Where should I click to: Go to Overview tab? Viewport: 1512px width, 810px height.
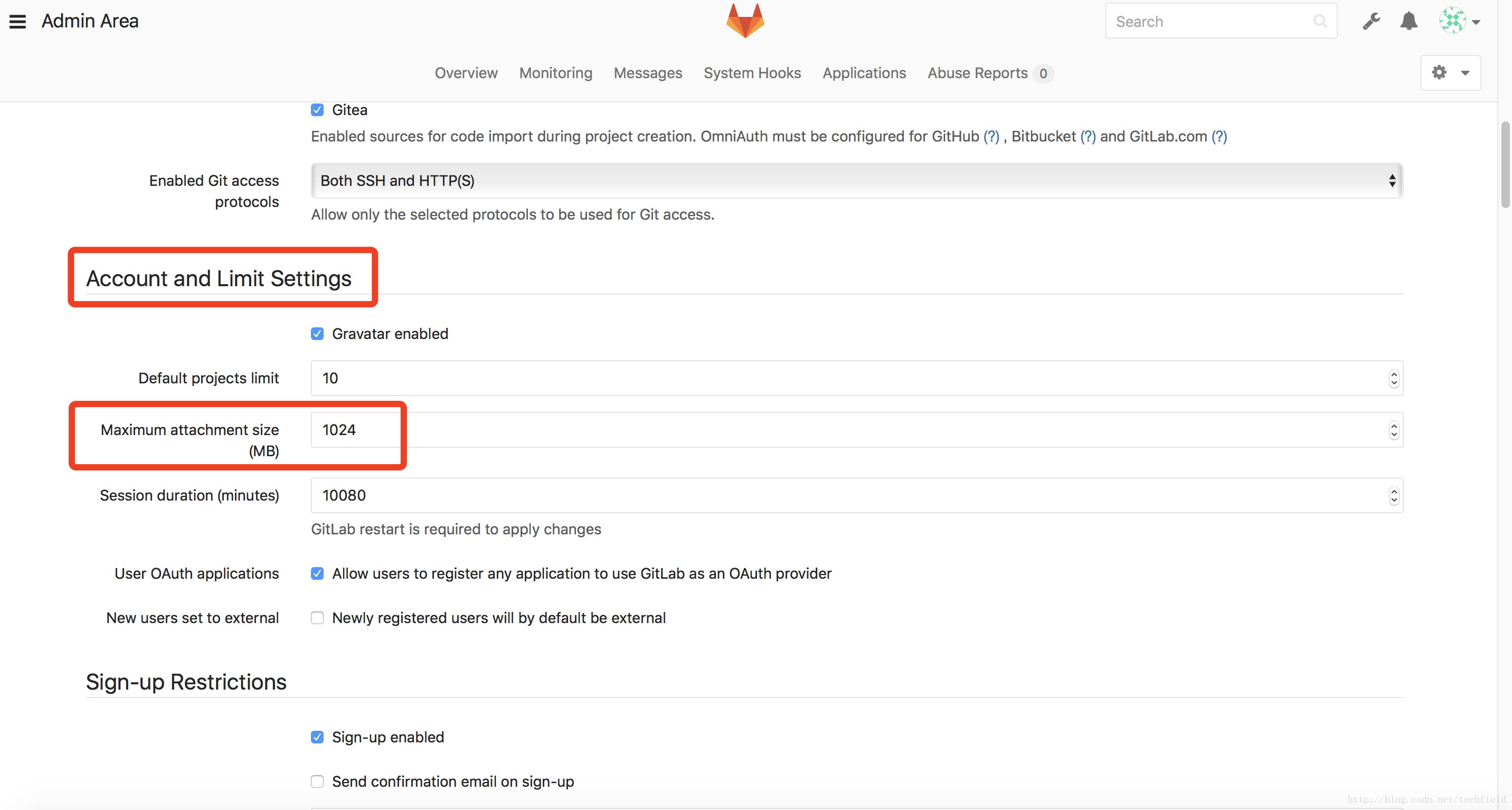466,73
